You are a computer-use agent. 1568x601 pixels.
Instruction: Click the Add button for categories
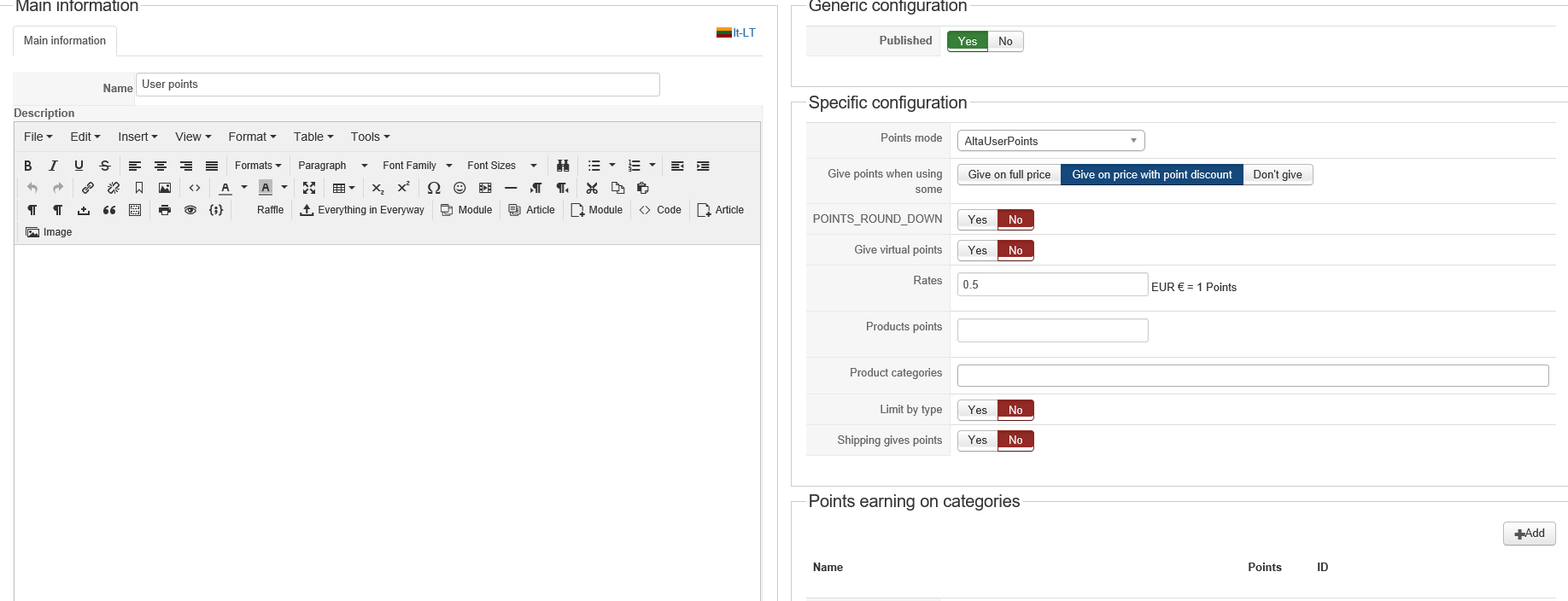click(1529, 534)
